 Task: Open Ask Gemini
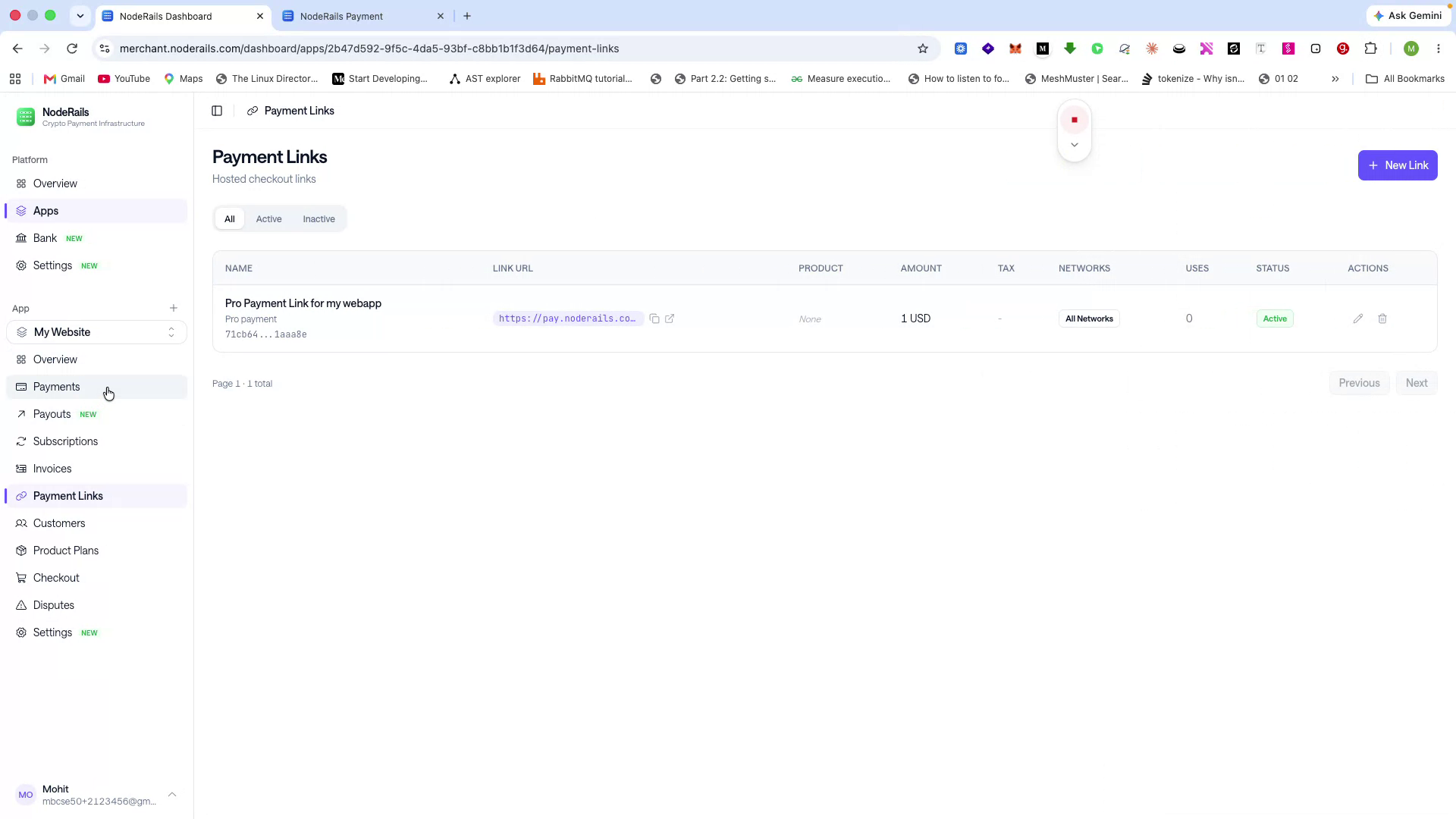tap(1408, 16)
